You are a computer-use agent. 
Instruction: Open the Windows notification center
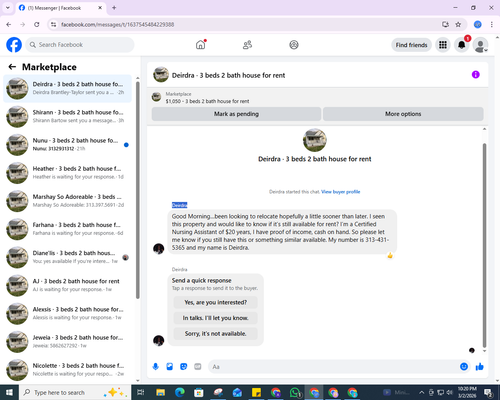tap(488, 392)
